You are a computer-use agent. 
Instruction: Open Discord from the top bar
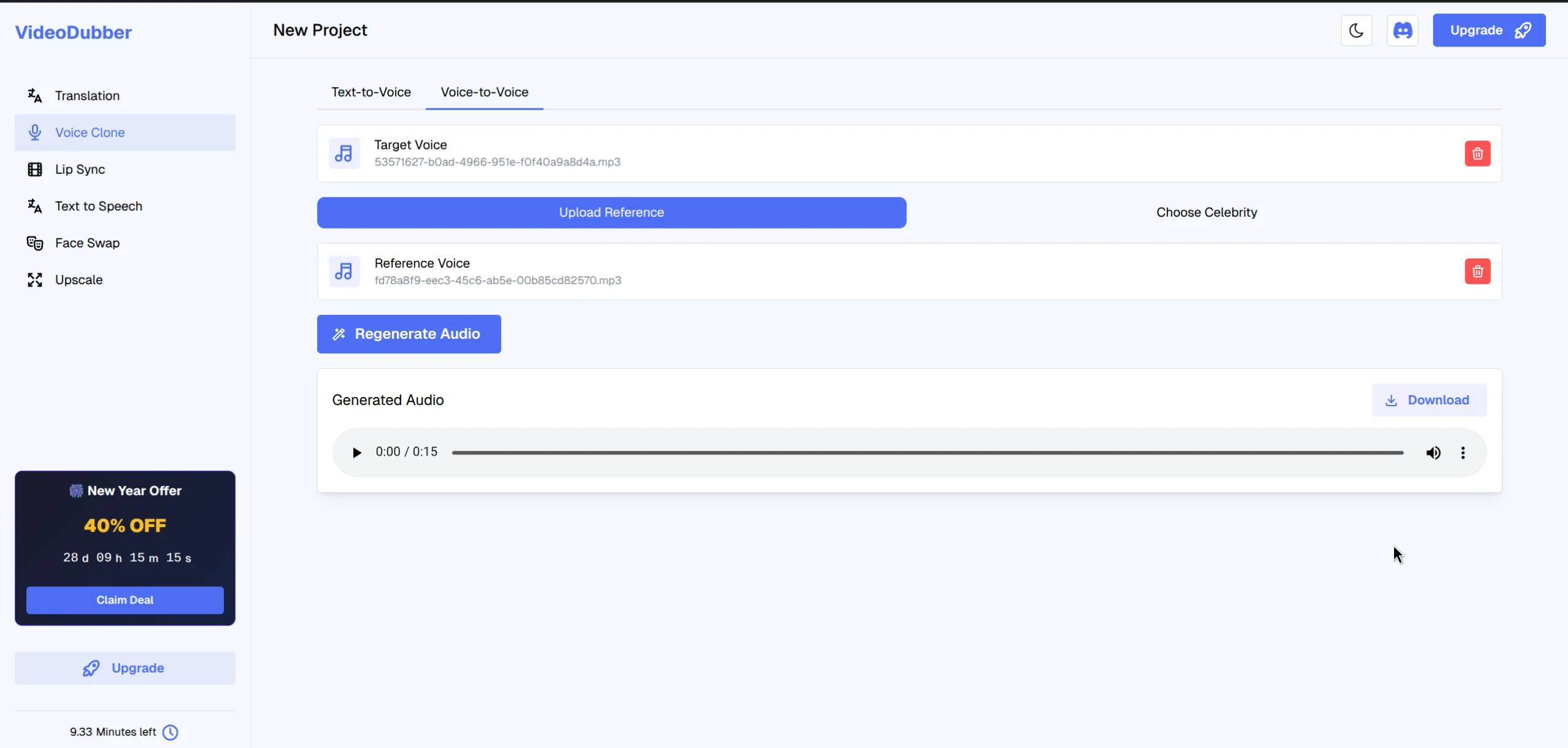(x=1403, y=29)
